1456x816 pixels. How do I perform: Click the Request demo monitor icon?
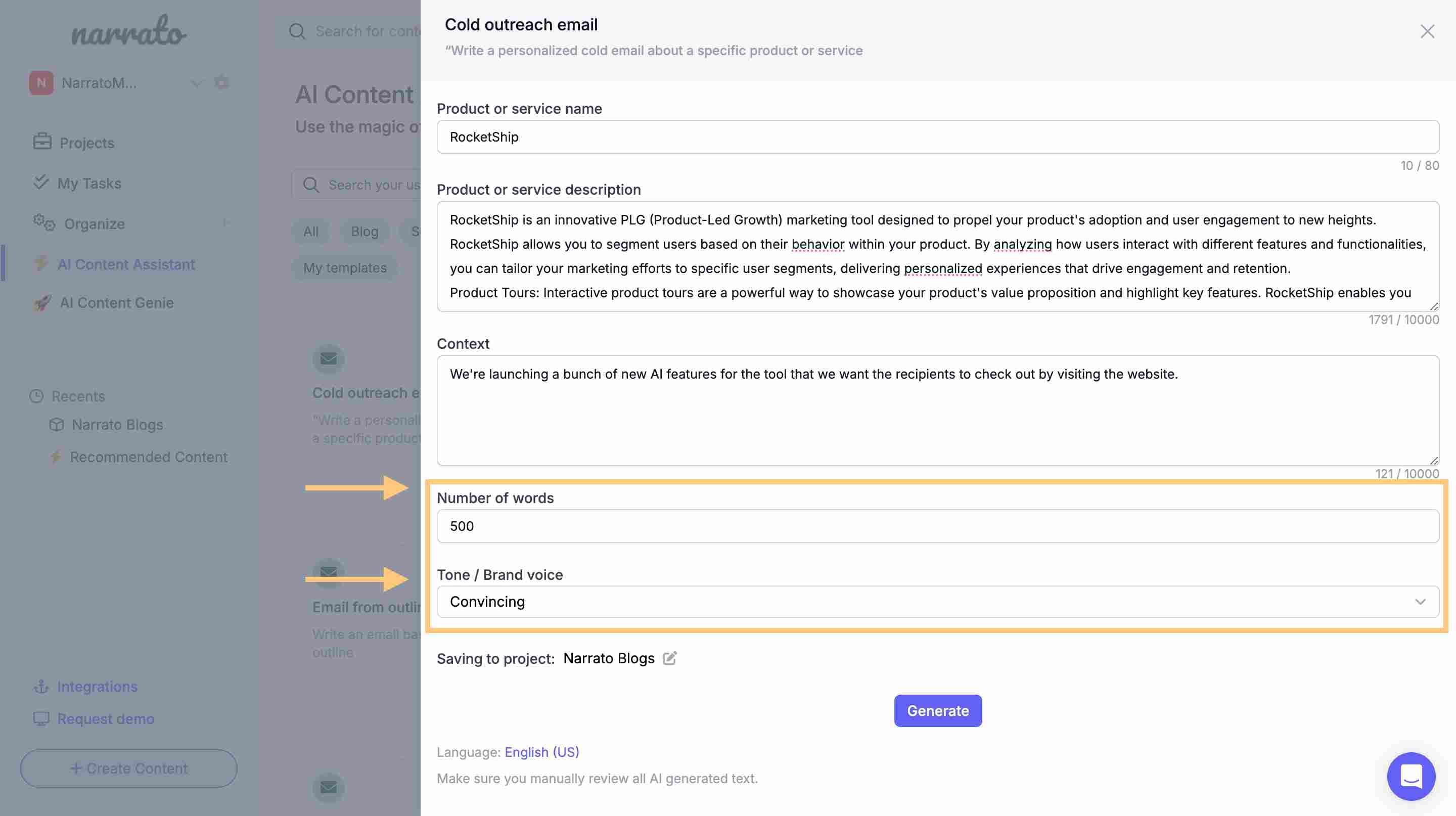(41, 719)
